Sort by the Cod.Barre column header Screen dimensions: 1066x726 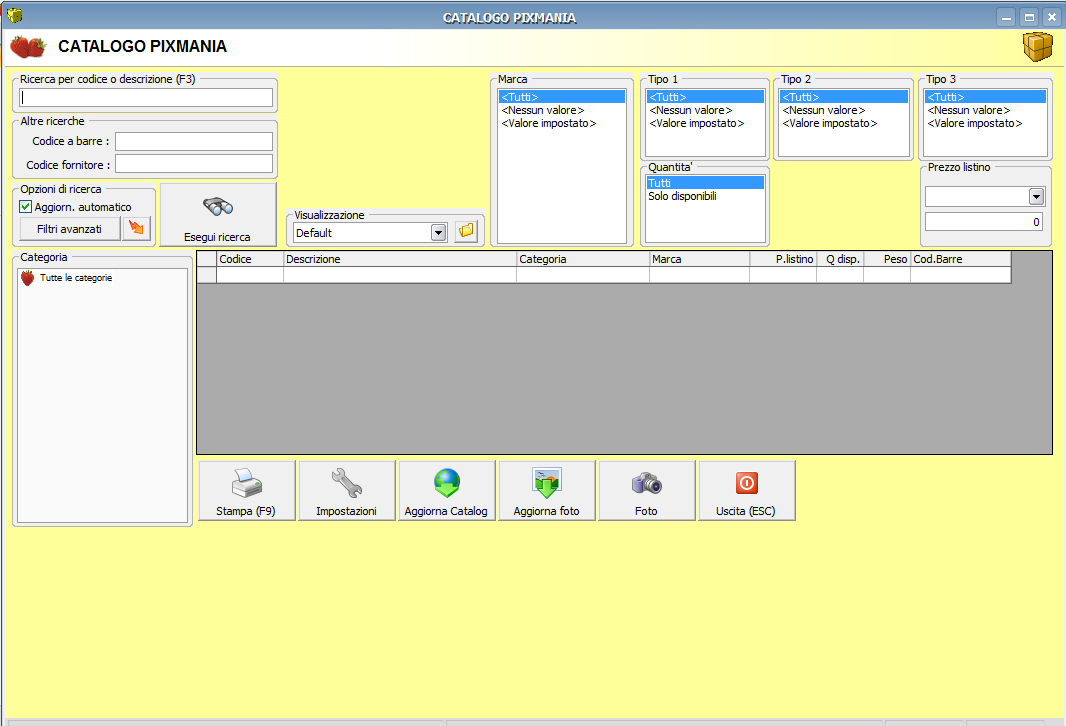(x=961, y=259)
